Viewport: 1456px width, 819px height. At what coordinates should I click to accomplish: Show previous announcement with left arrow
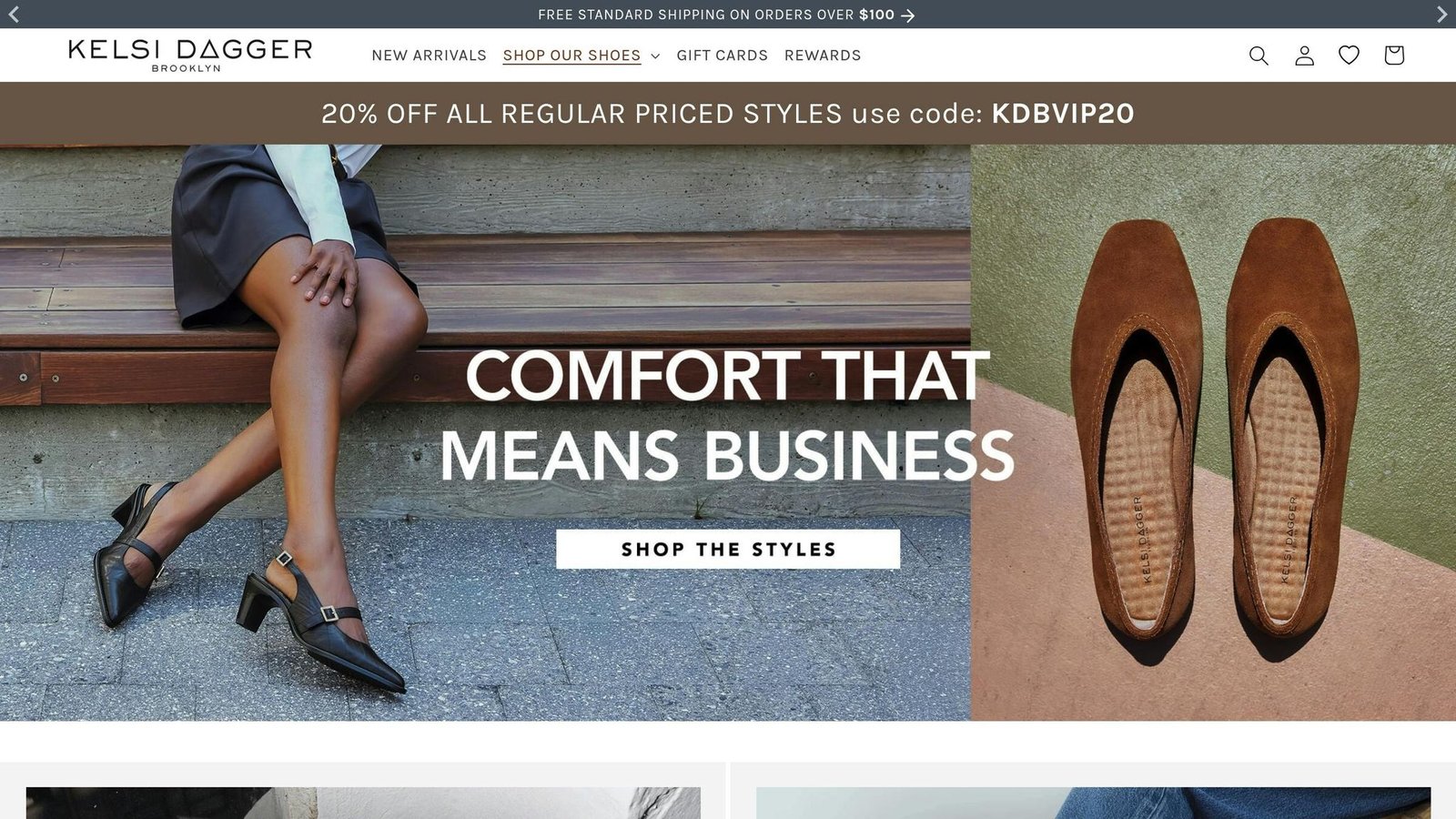[x=14, y=15]
